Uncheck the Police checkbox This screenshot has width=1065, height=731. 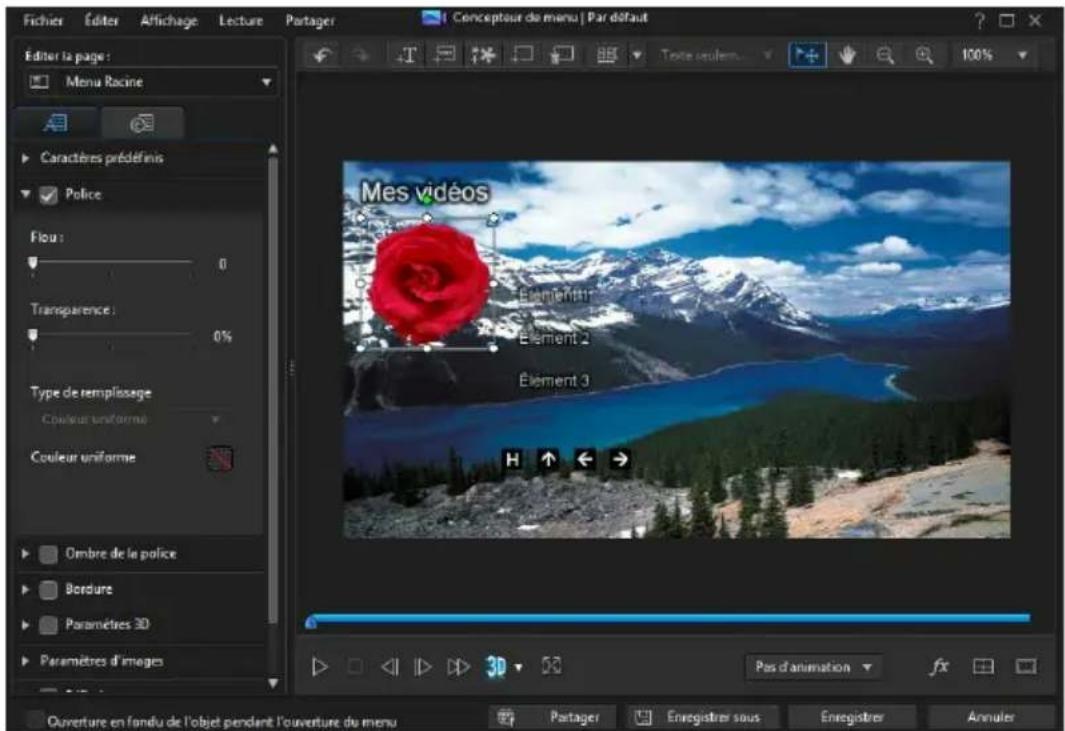[47, 197]
